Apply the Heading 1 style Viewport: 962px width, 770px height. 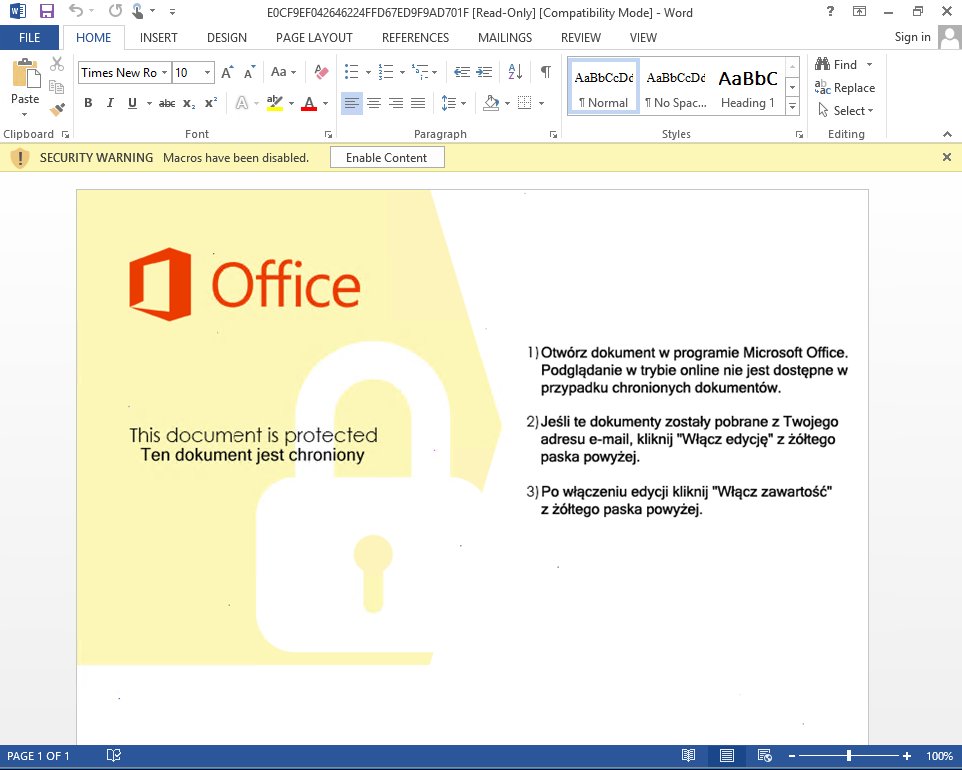click(x=748, y=86)
